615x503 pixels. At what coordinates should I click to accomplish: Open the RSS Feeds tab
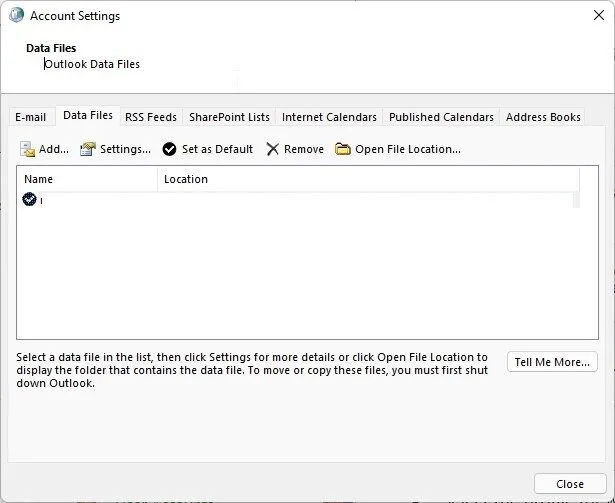coord(151,117)
